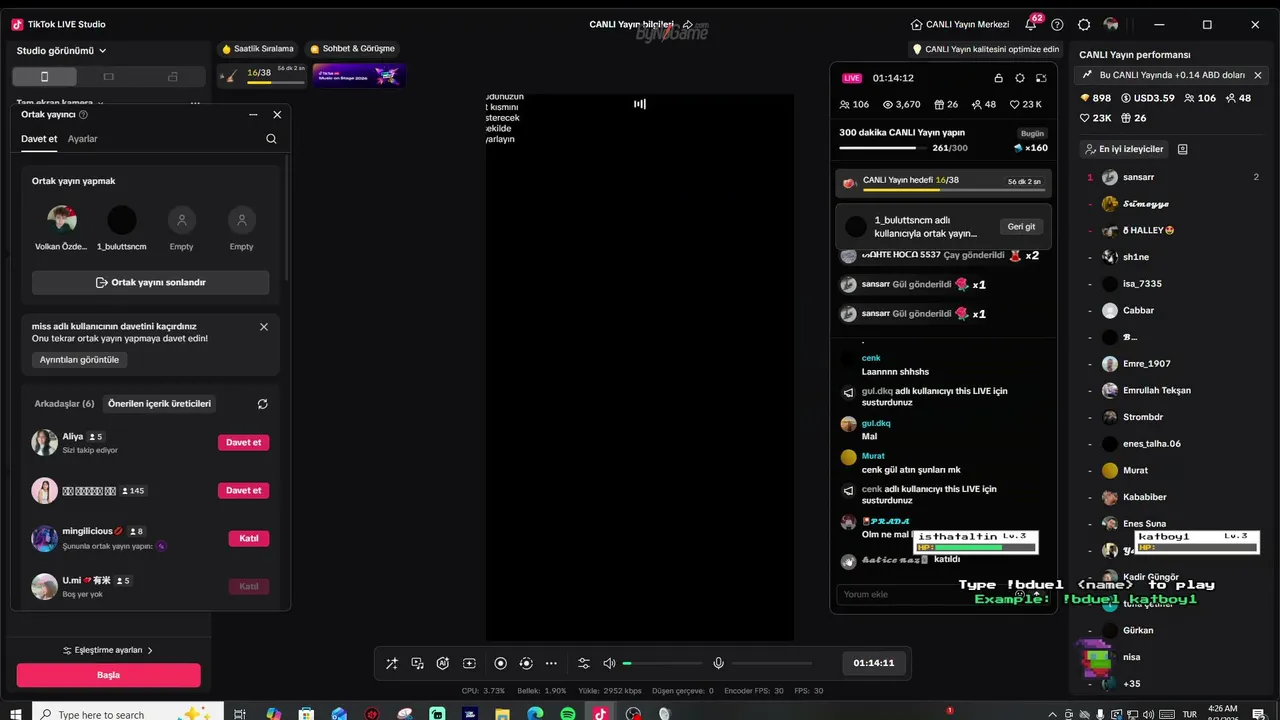Select the 1_buluttsncm co-host avatar
1280x720 pixels.
click(122, 220)
